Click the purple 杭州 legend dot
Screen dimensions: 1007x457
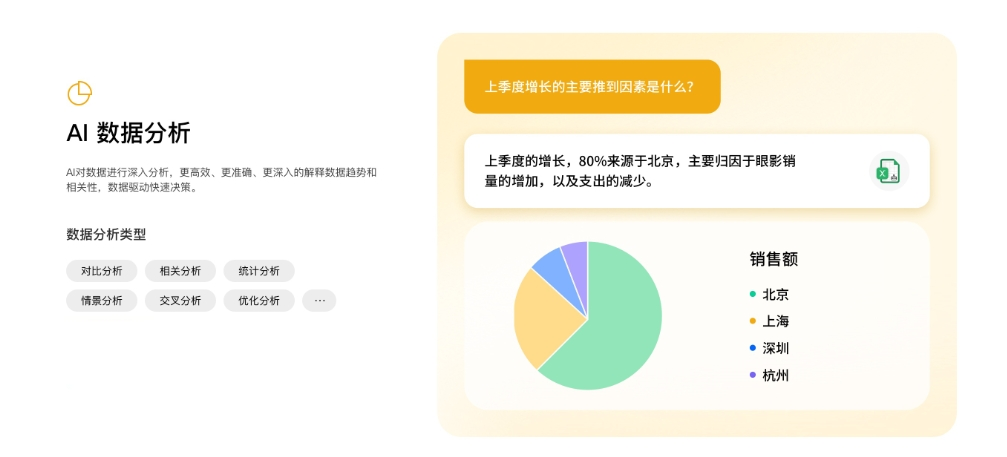pos(753,375)
